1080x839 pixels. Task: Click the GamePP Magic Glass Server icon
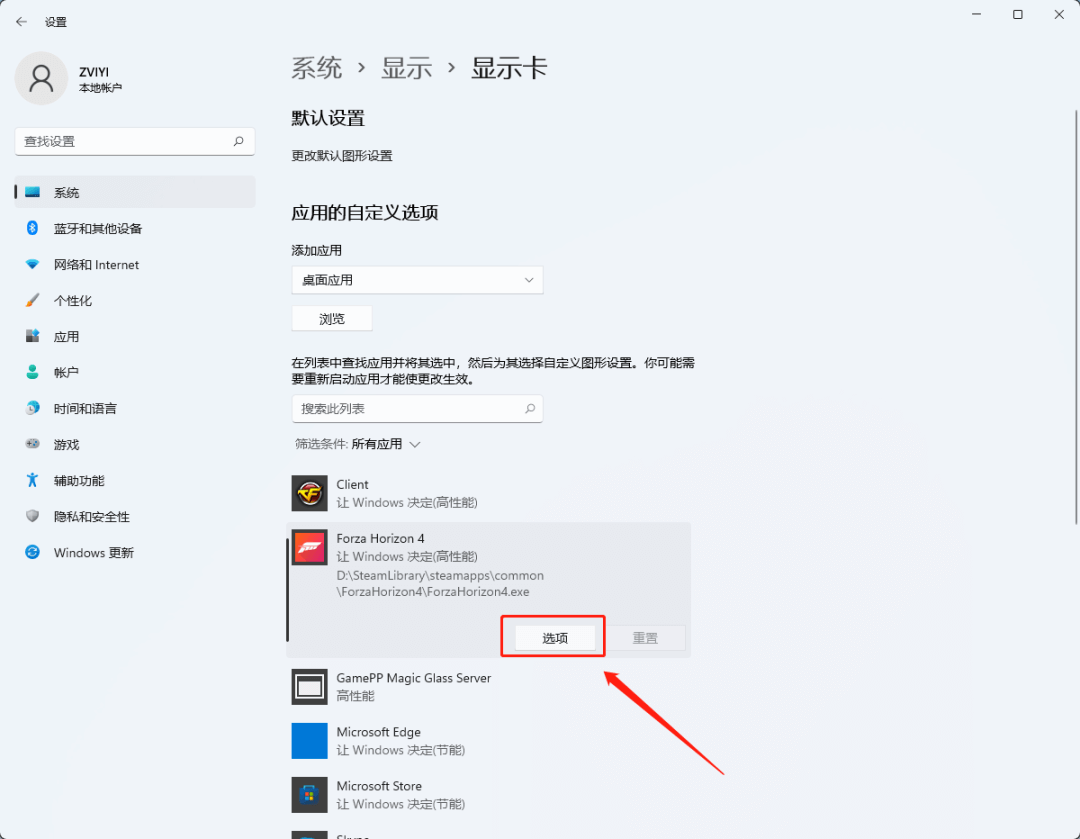(x=309, y=686)
